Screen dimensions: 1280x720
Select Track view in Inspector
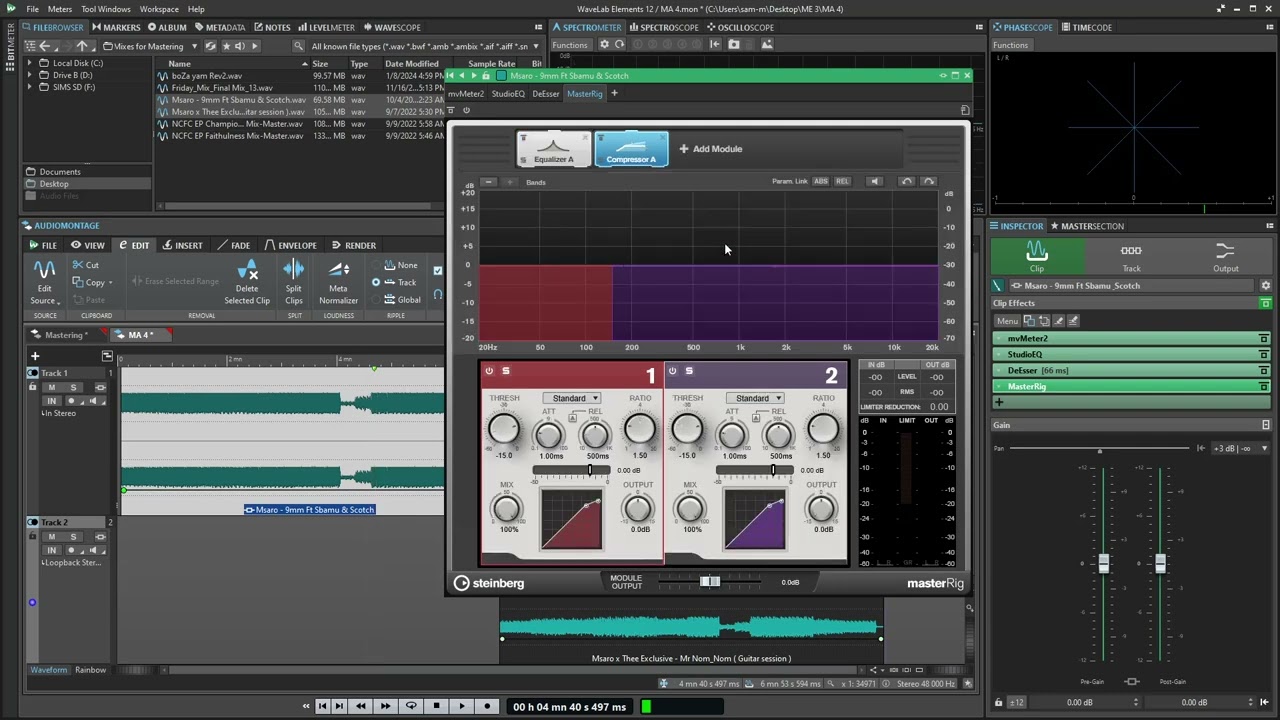point(1131,256)
